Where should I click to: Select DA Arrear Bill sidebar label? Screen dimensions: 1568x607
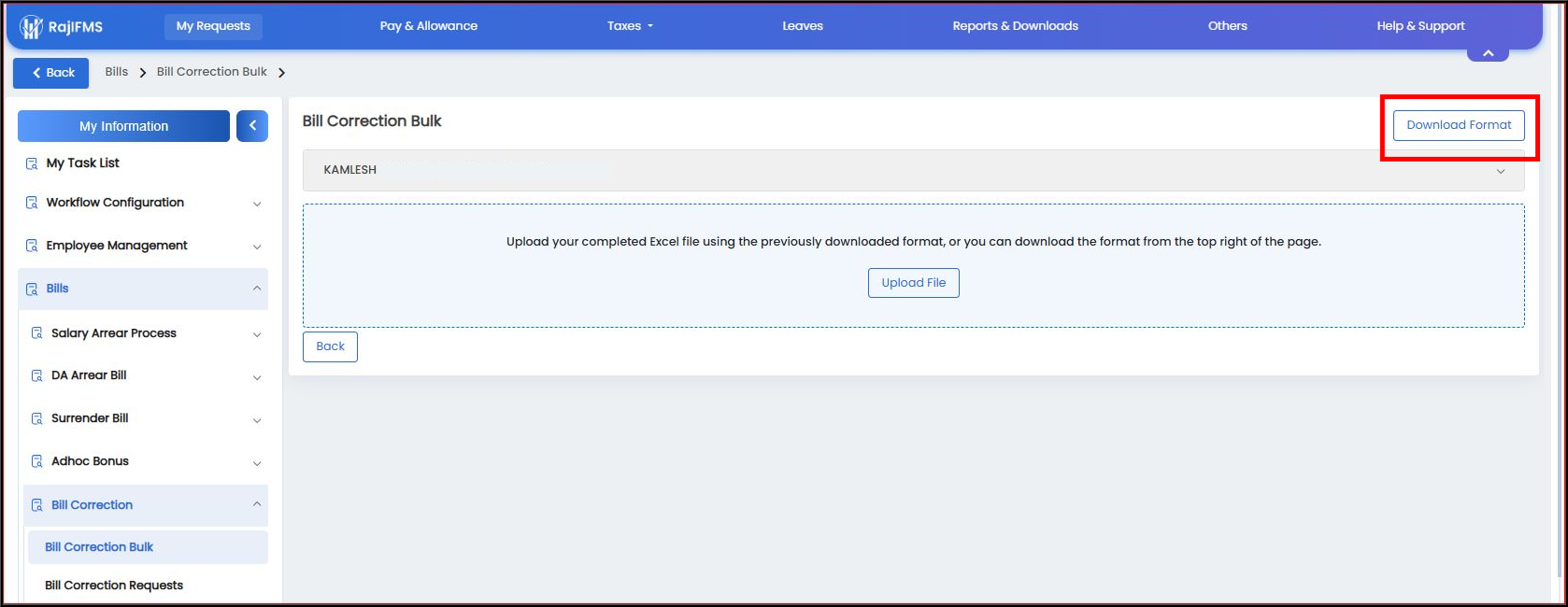pos(89,375)
